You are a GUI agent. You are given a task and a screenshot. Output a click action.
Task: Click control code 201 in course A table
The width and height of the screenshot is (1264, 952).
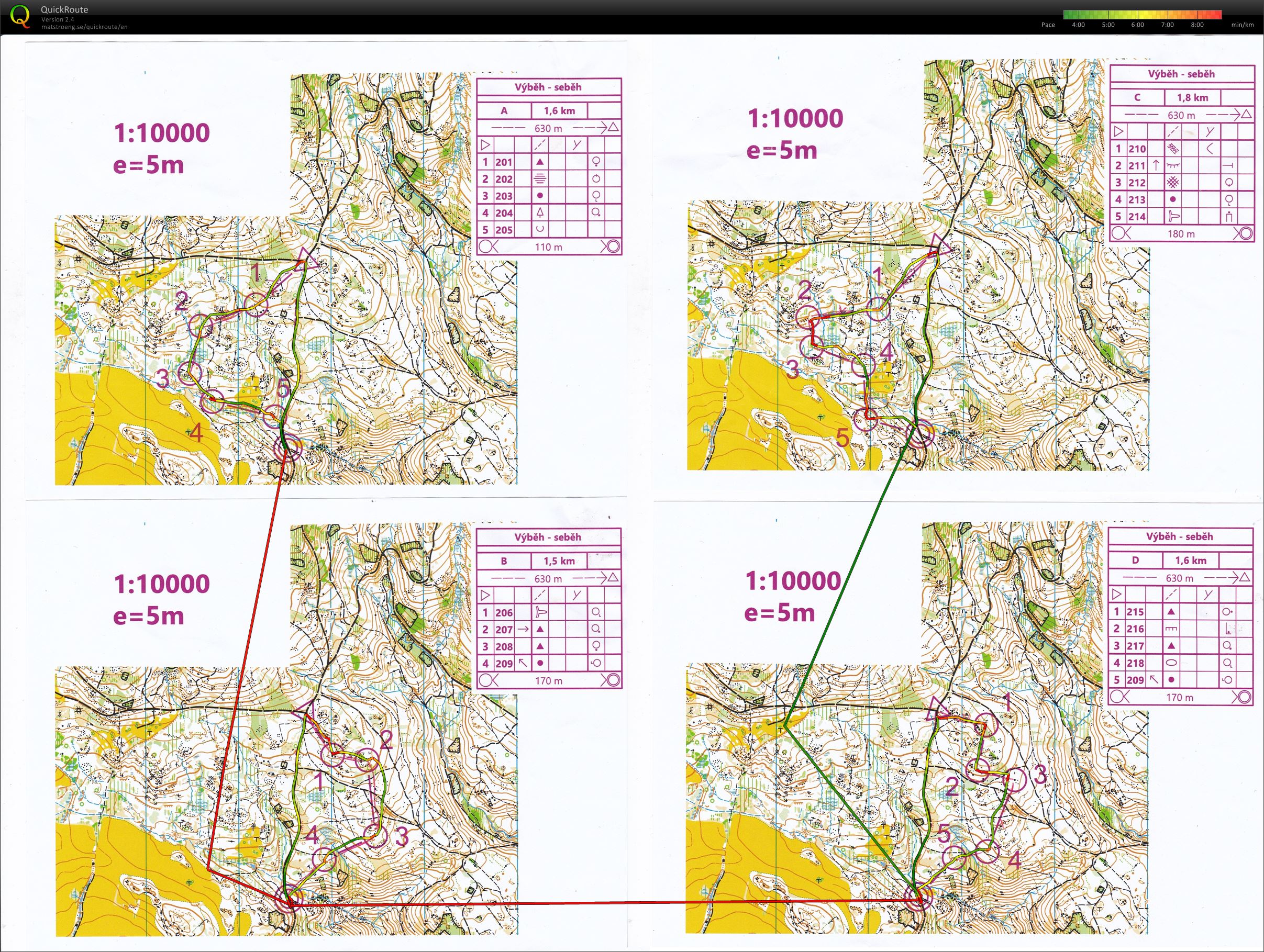click(x=503, y=162)
